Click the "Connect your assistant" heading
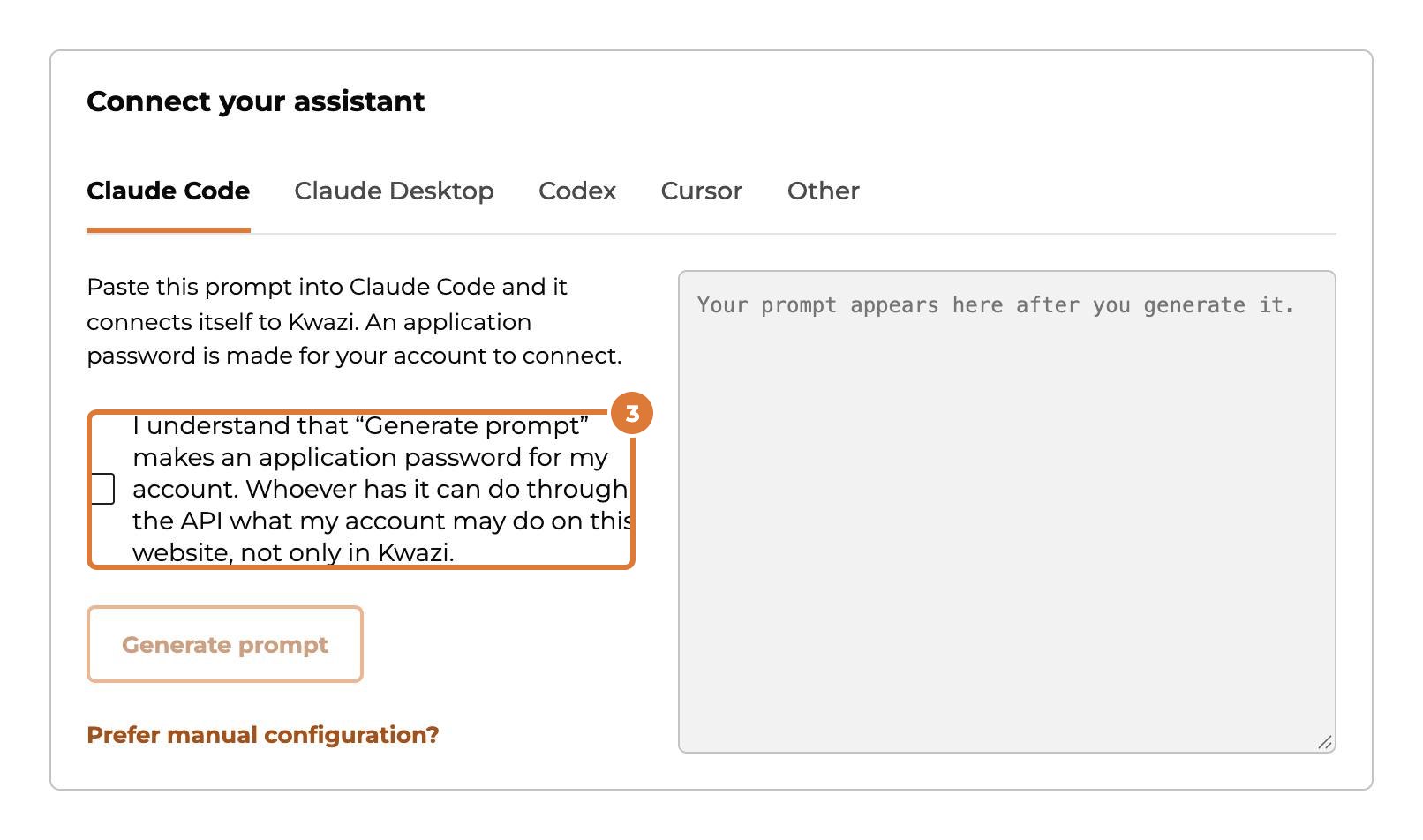Image resolution: width=1423 pixels, height=840 pixels. [256, 101]
